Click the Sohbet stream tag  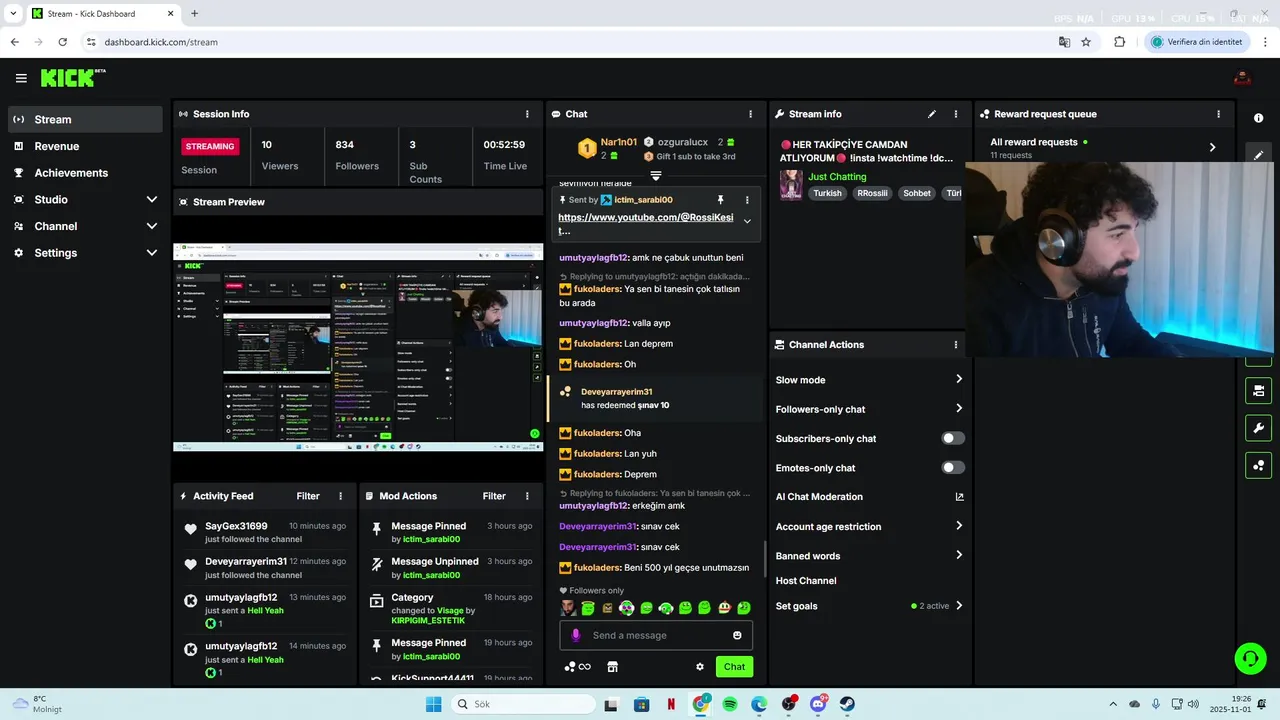tap(916, 193)
